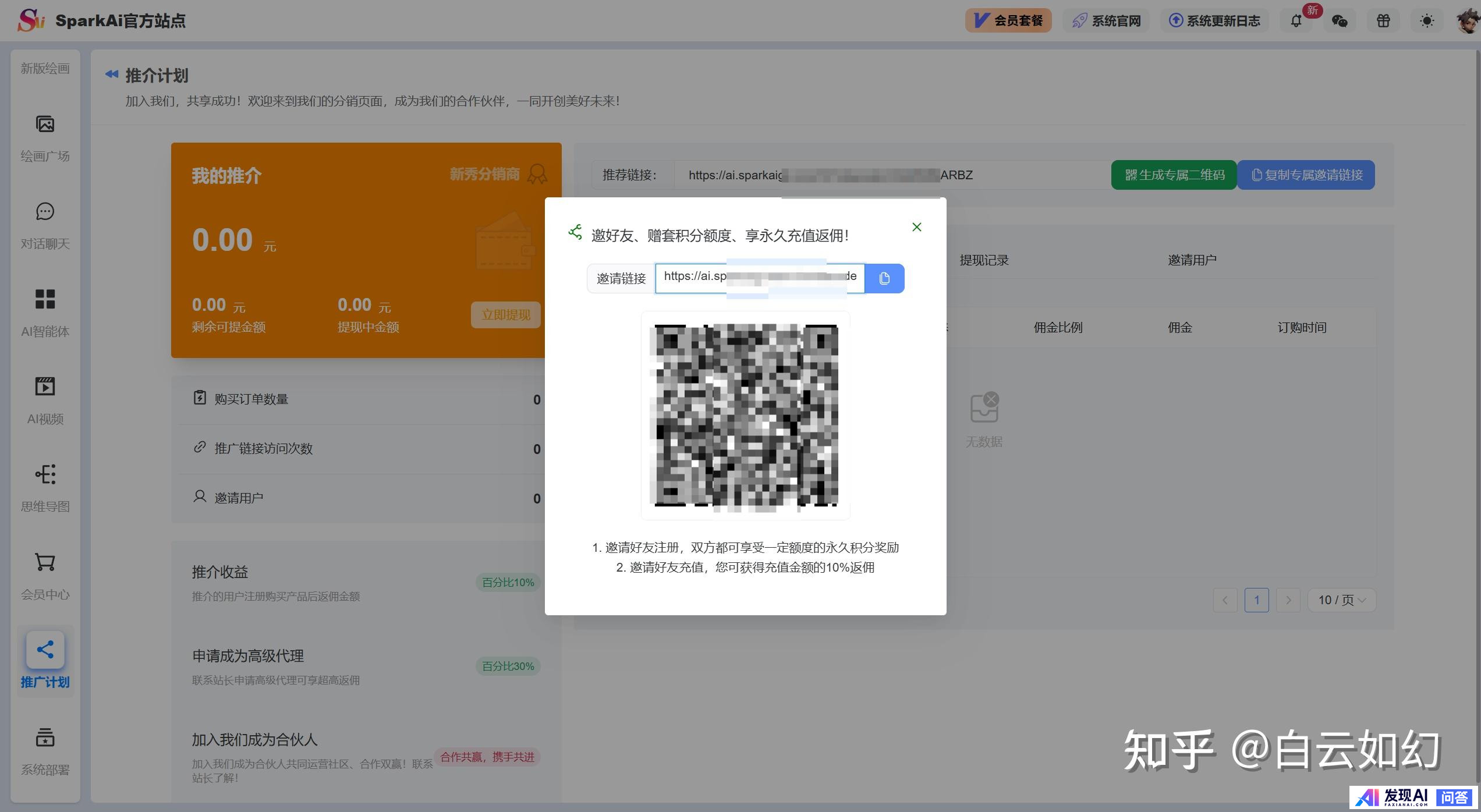Switch to 提现记录 tab
Image resolution: width=1481 pixels, height=812 pixels.
(984, 260)
